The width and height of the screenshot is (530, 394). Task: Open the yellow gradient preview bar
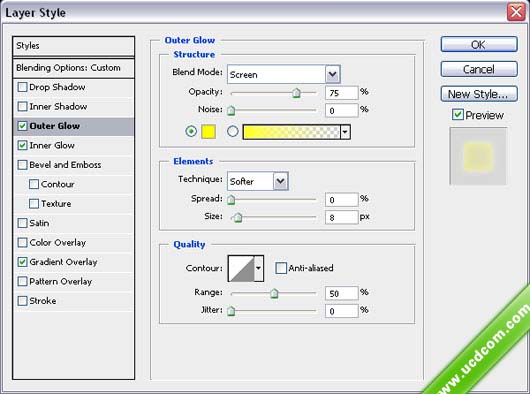[291, 132]
